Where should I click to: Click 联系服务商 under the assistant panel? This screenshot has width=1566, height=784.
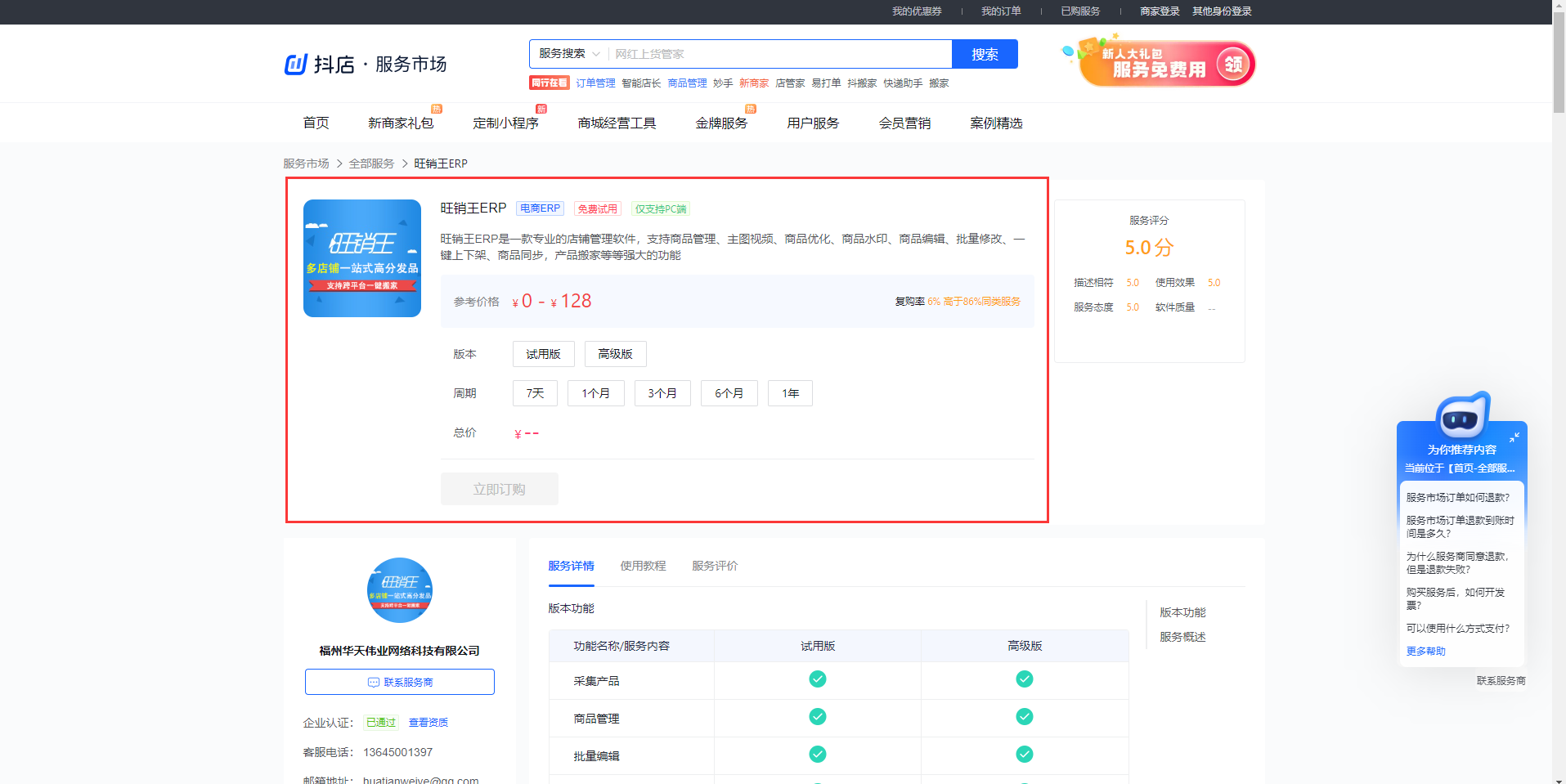pos(1501,681)
